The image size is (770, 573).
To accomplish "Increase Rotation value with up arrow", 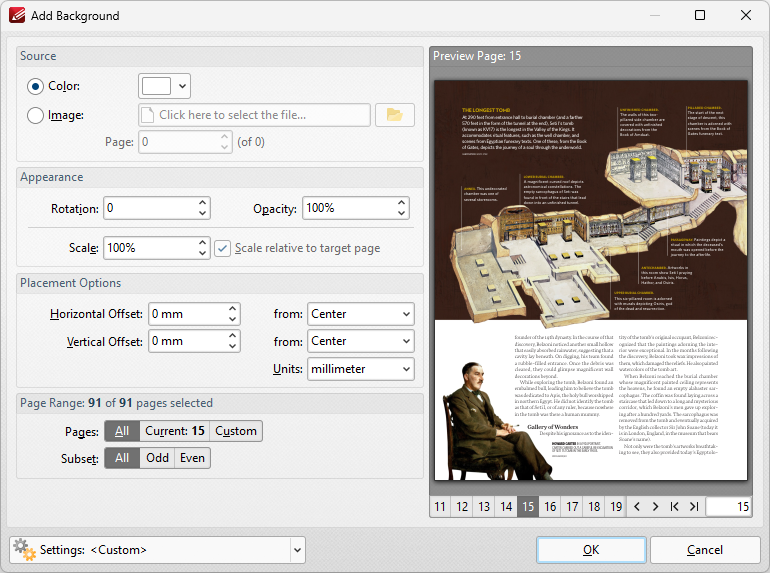I will (202, 202).
